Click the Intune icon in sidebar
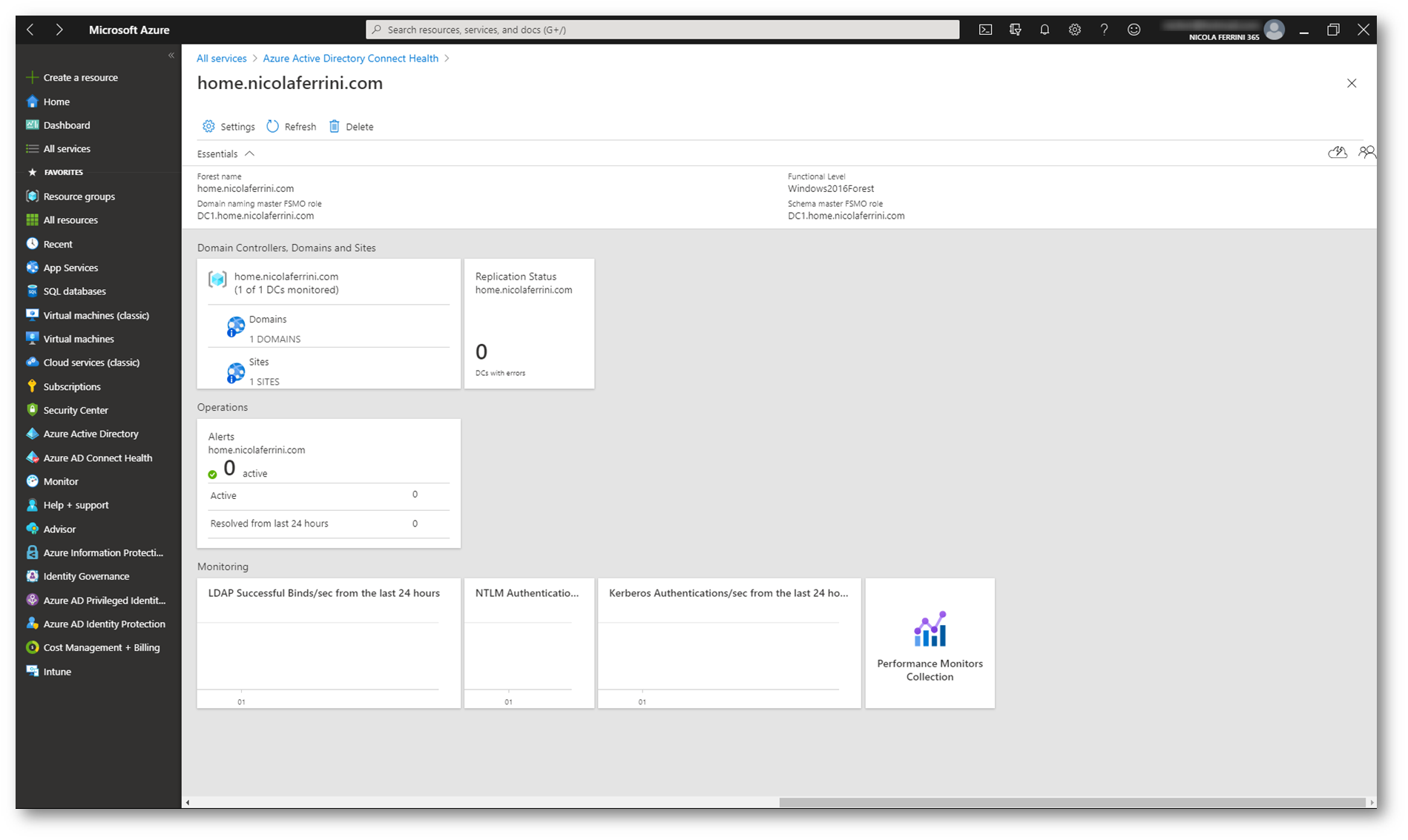1408x840 pixels. (32, 671)
